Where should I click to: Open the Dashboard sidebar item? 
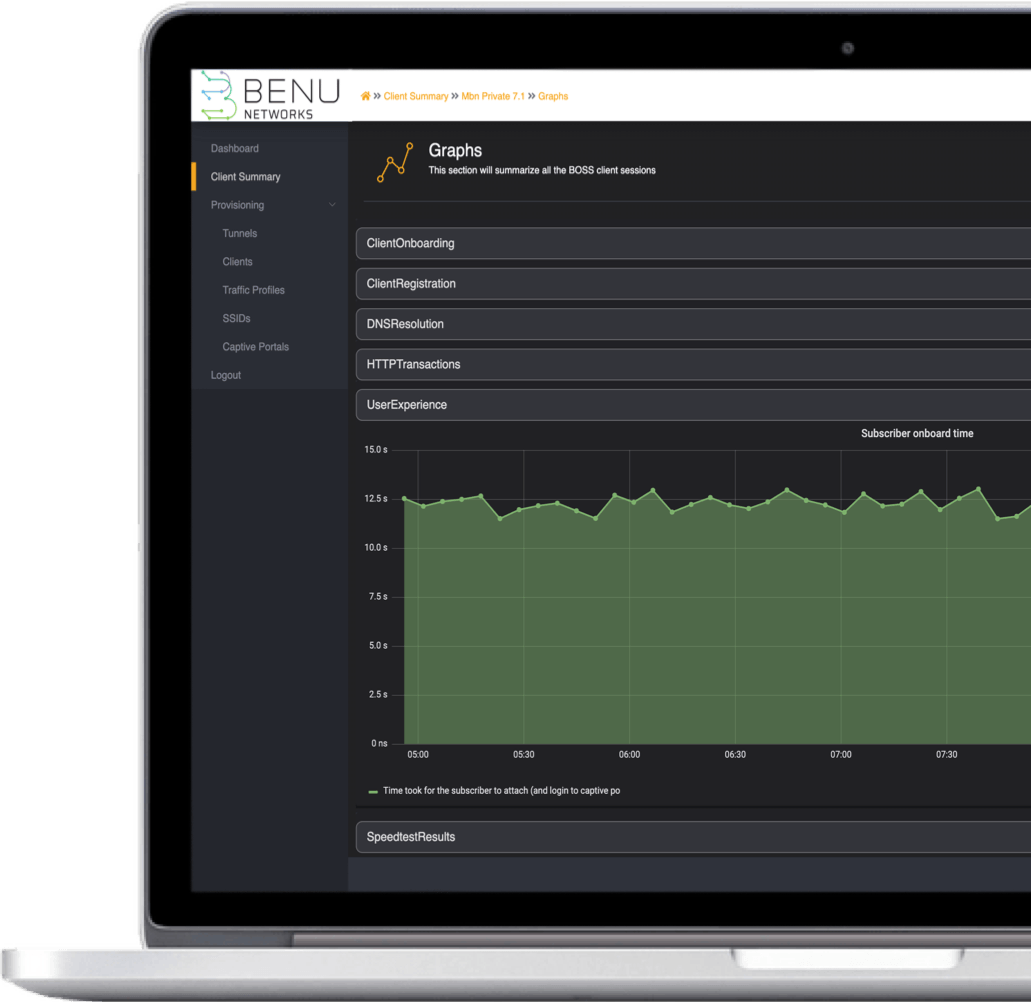pyautogui.click(x=234, y=148)
